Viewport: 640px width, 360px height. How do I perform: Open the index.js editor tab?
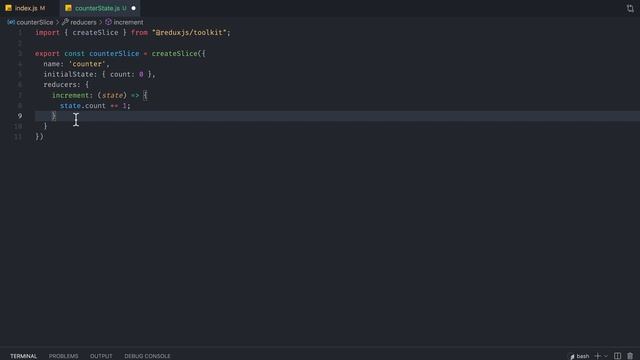[26, 8]
